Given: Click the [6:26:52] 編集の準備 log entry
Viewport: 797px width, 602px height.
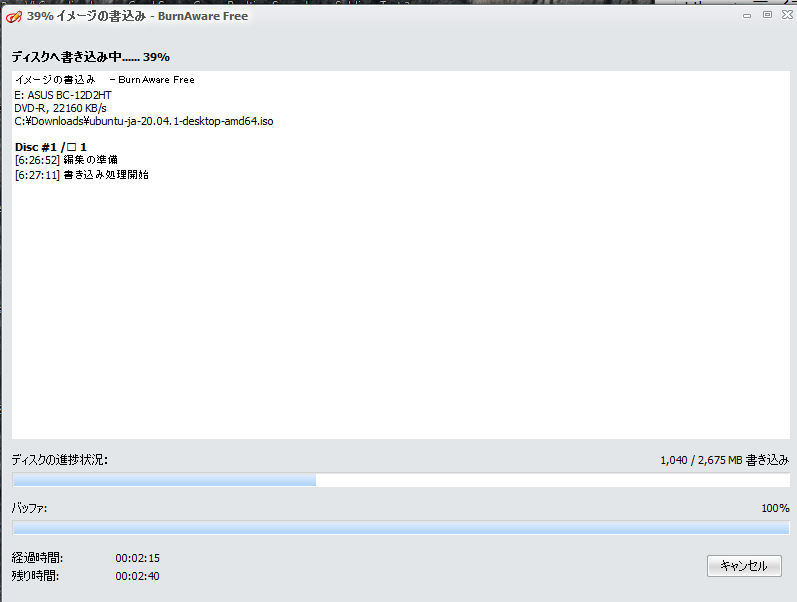Looking at the screenshot, I should [67, 160].
